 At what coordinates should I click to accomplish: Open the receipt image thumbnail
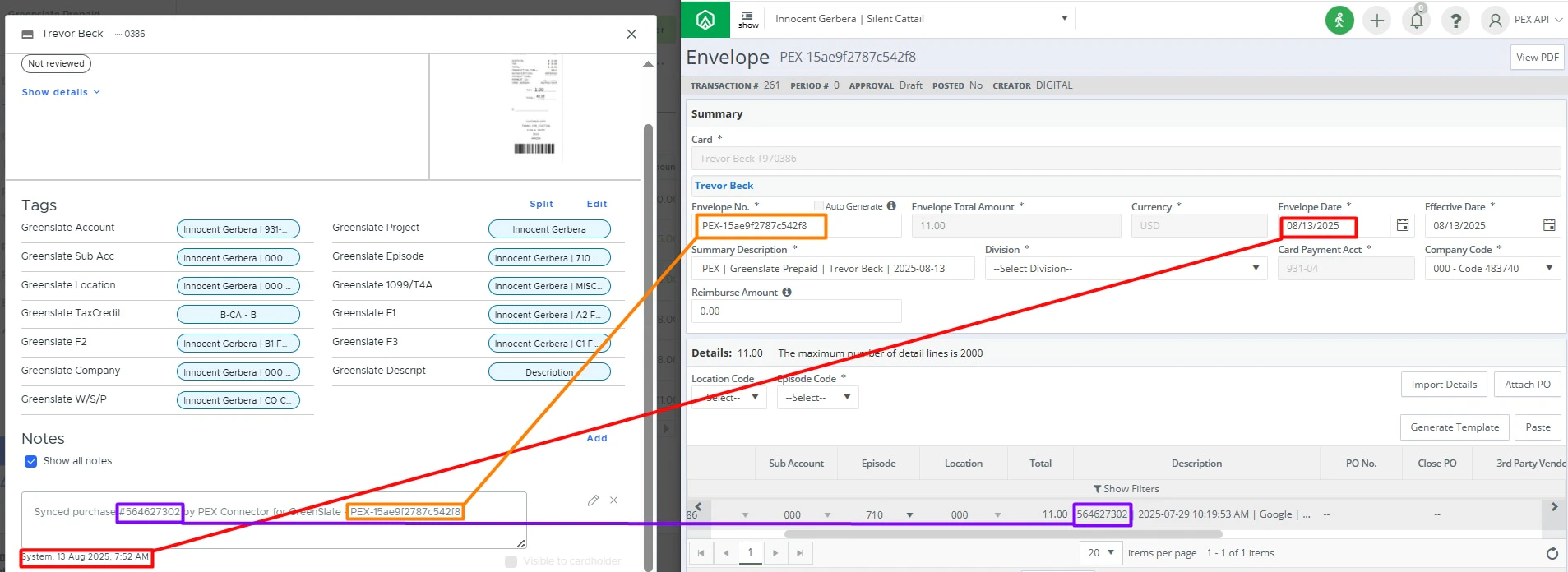(x=534, y=107)
